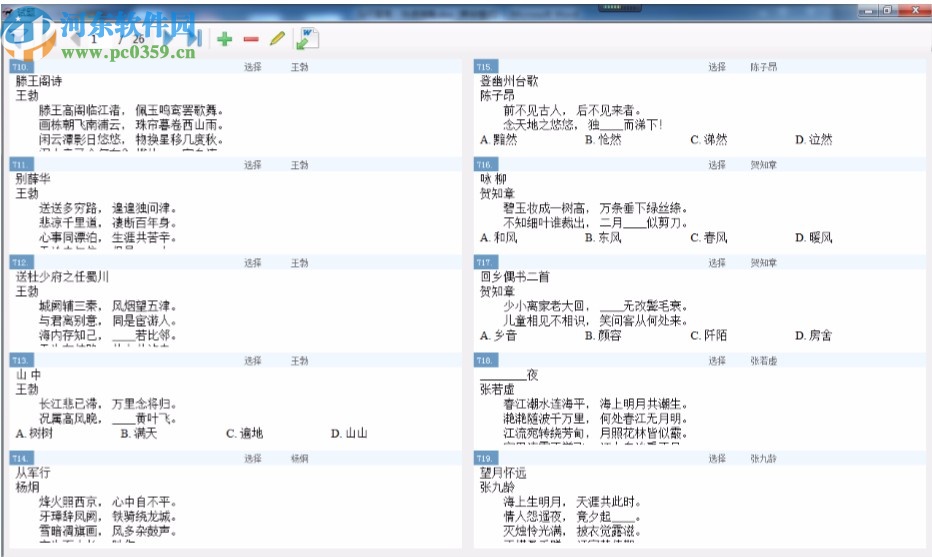Choose option B. 颜容 in question 717
The image size is (932, 557).
click(603, 335)
